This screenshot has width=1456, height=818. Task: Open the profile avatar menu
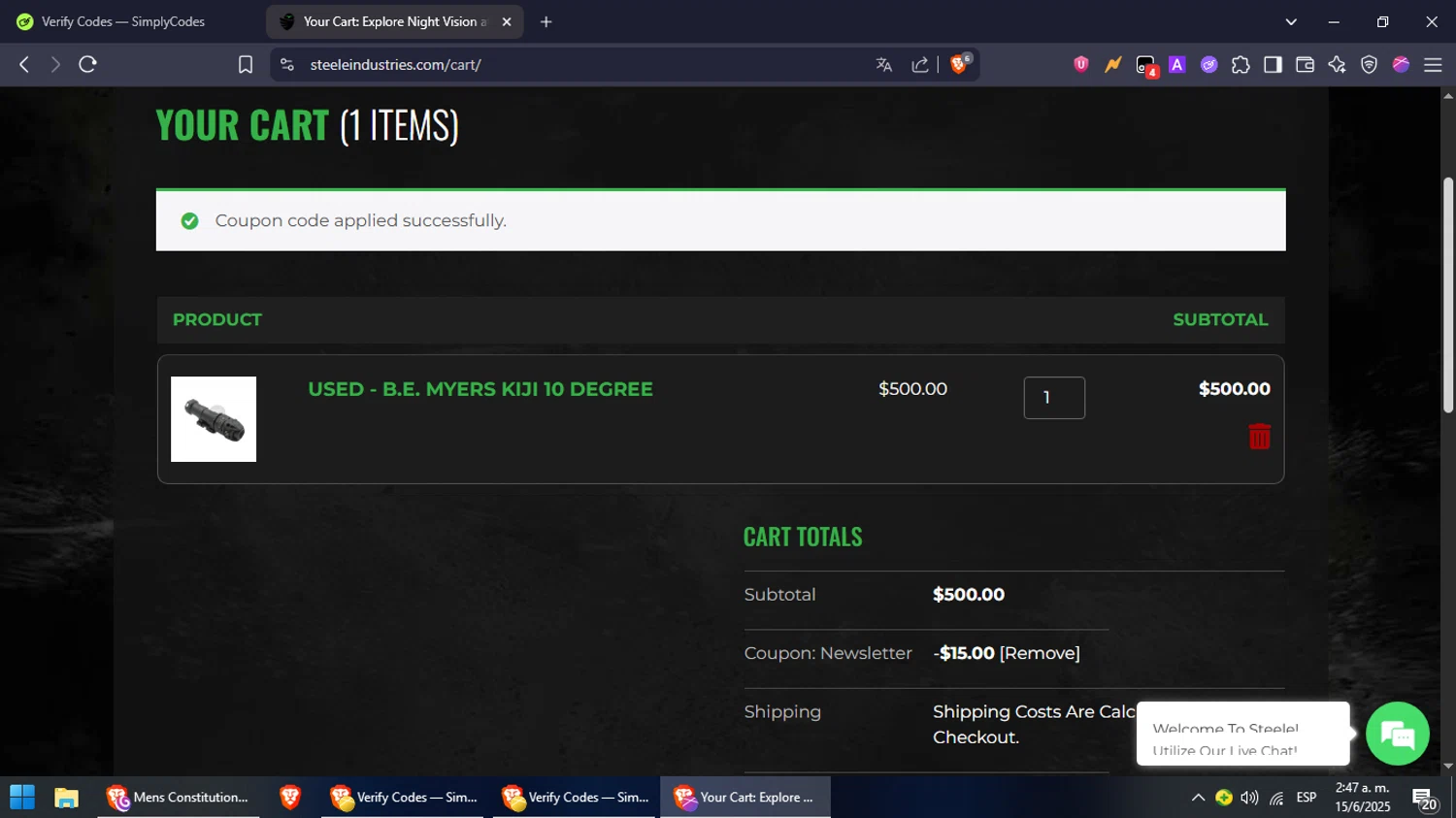click(1401, 65)
